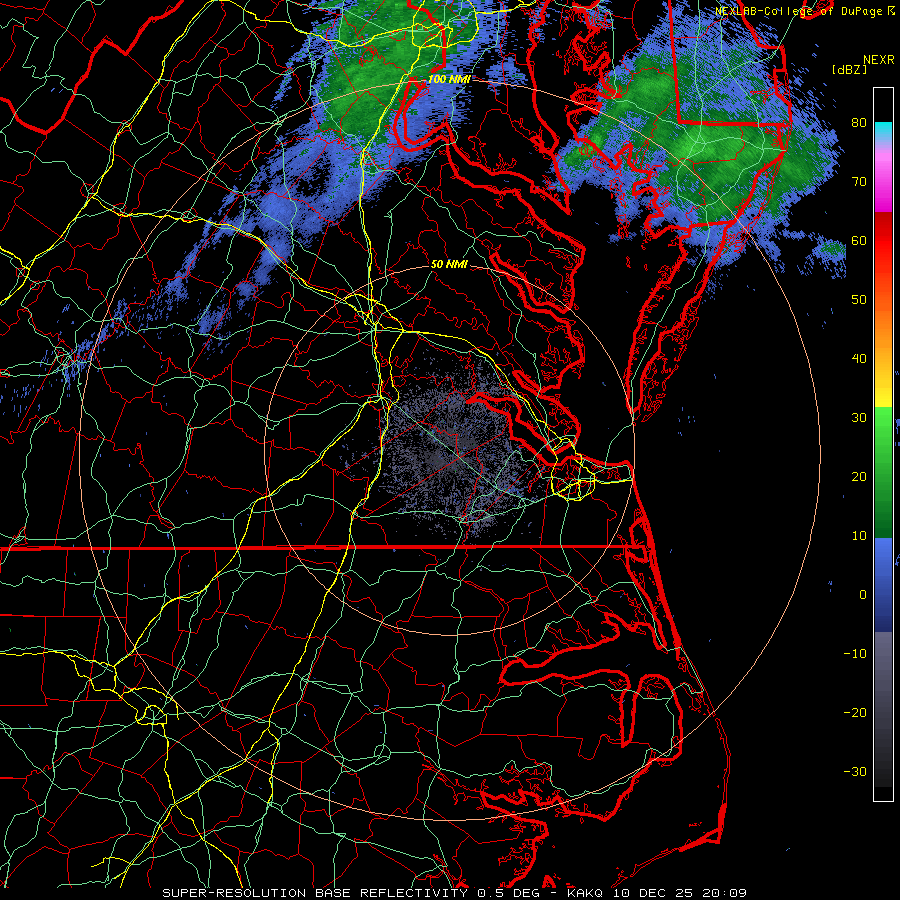Click the 40 value on the dBZ scale

click(x=859, y=359)
